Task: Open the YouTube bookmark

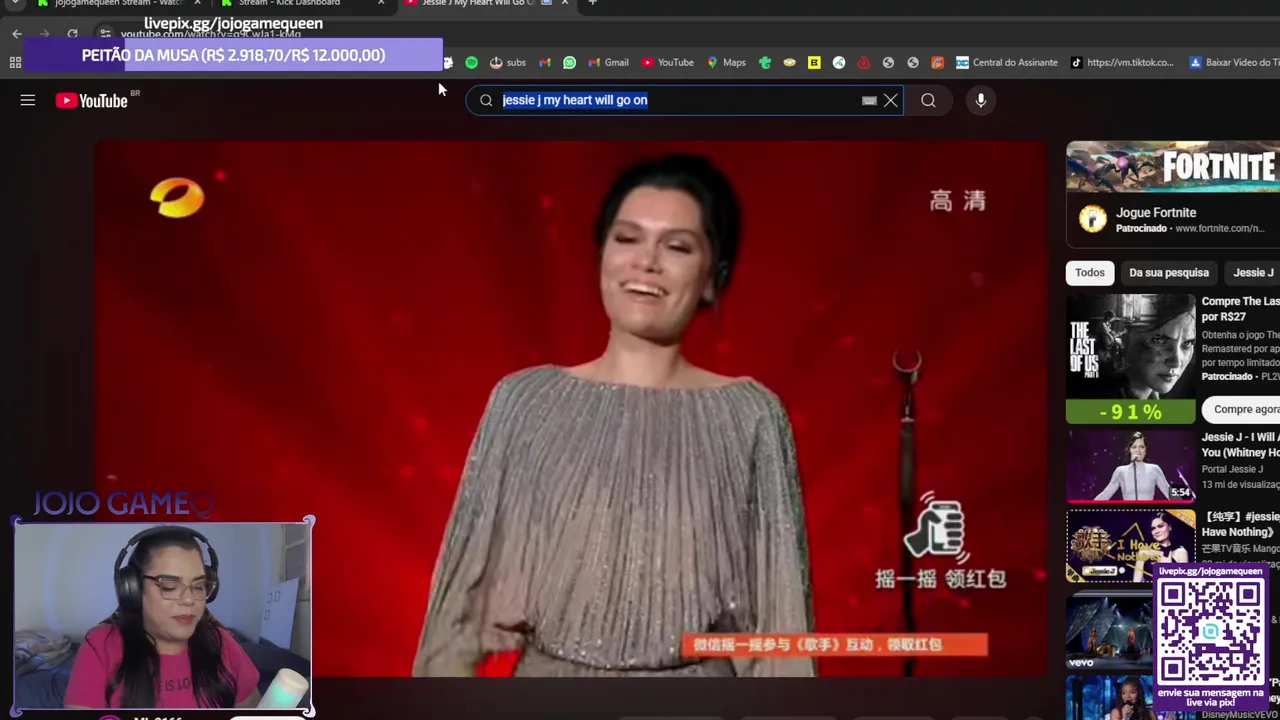Action: click(667, 62)
